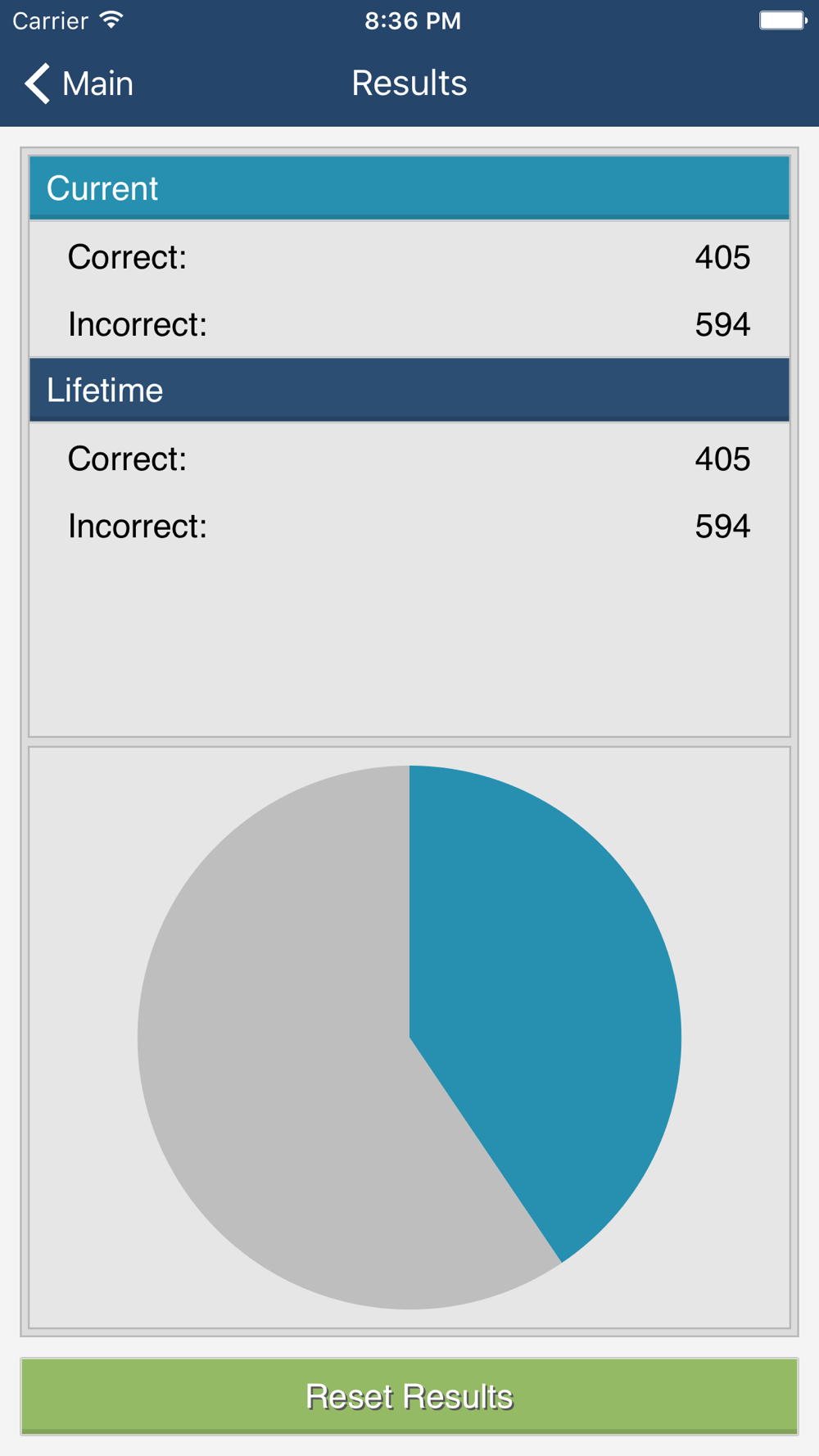Image resolution: width=819 pixels, height=1456 pixels.
Task: Tap the Current Incorrect label
Action: (138, 324)
